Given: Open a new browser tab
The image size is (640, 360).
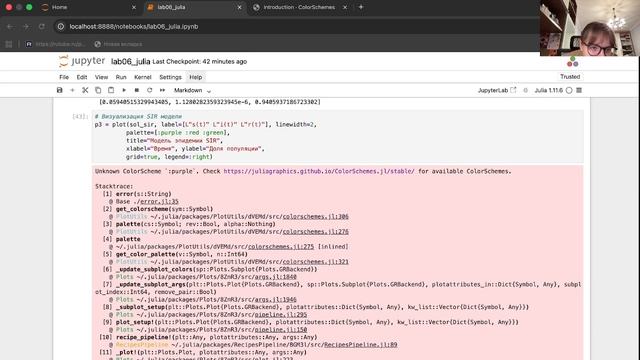Looking at the screenshot, I should (x=361, y=7).
